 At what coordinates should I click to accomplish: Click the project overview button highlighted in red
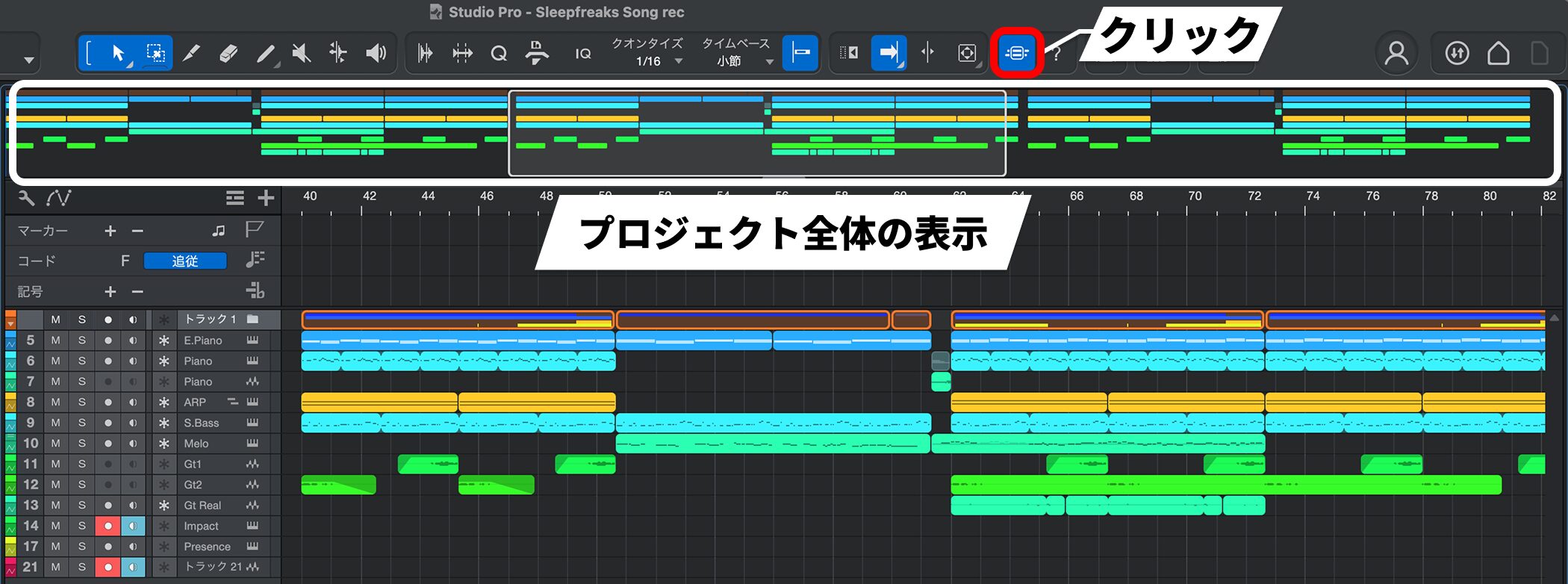tap(1016, 53)
